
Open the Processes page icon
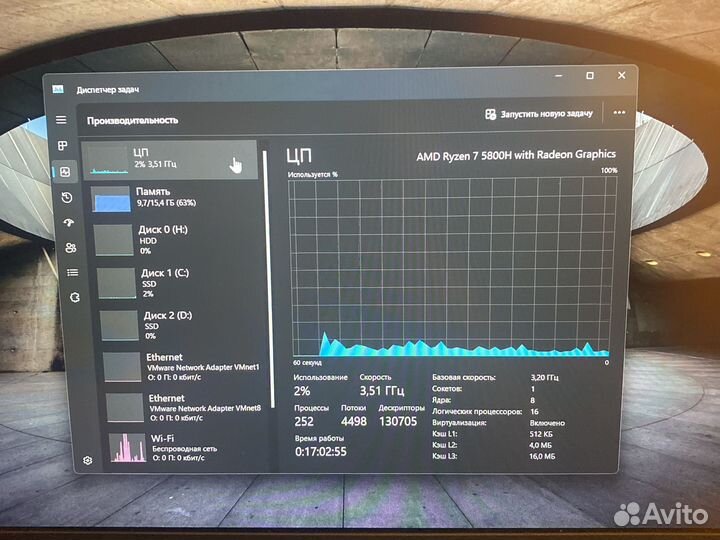(x=62, y=146)
